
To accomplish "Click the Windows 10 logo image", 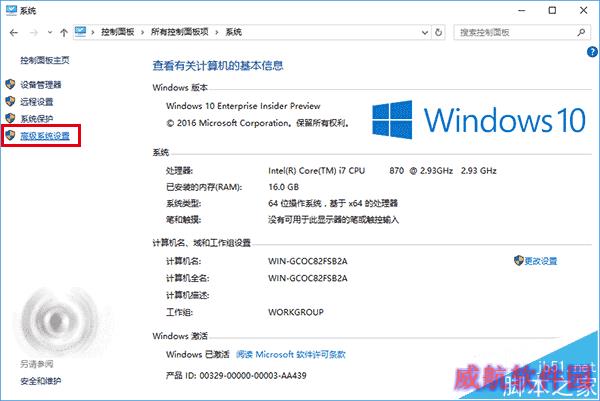I will point(479,120).
